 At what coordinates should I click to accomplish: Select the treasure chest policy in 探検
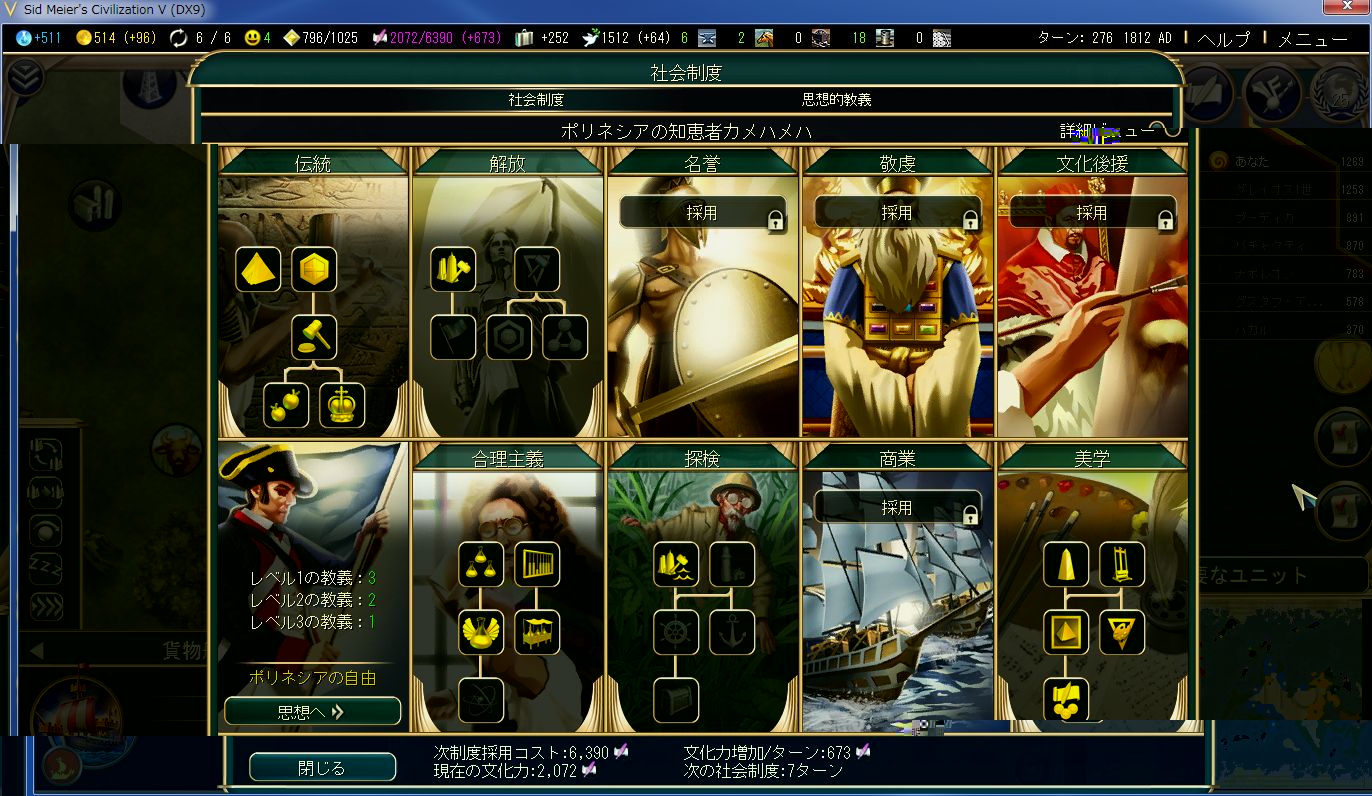[x=676, y=699]
